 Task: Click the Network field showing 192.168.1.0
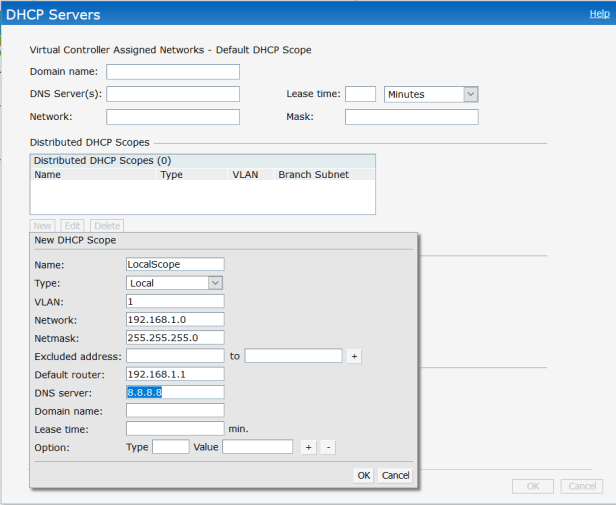[175, 320]
